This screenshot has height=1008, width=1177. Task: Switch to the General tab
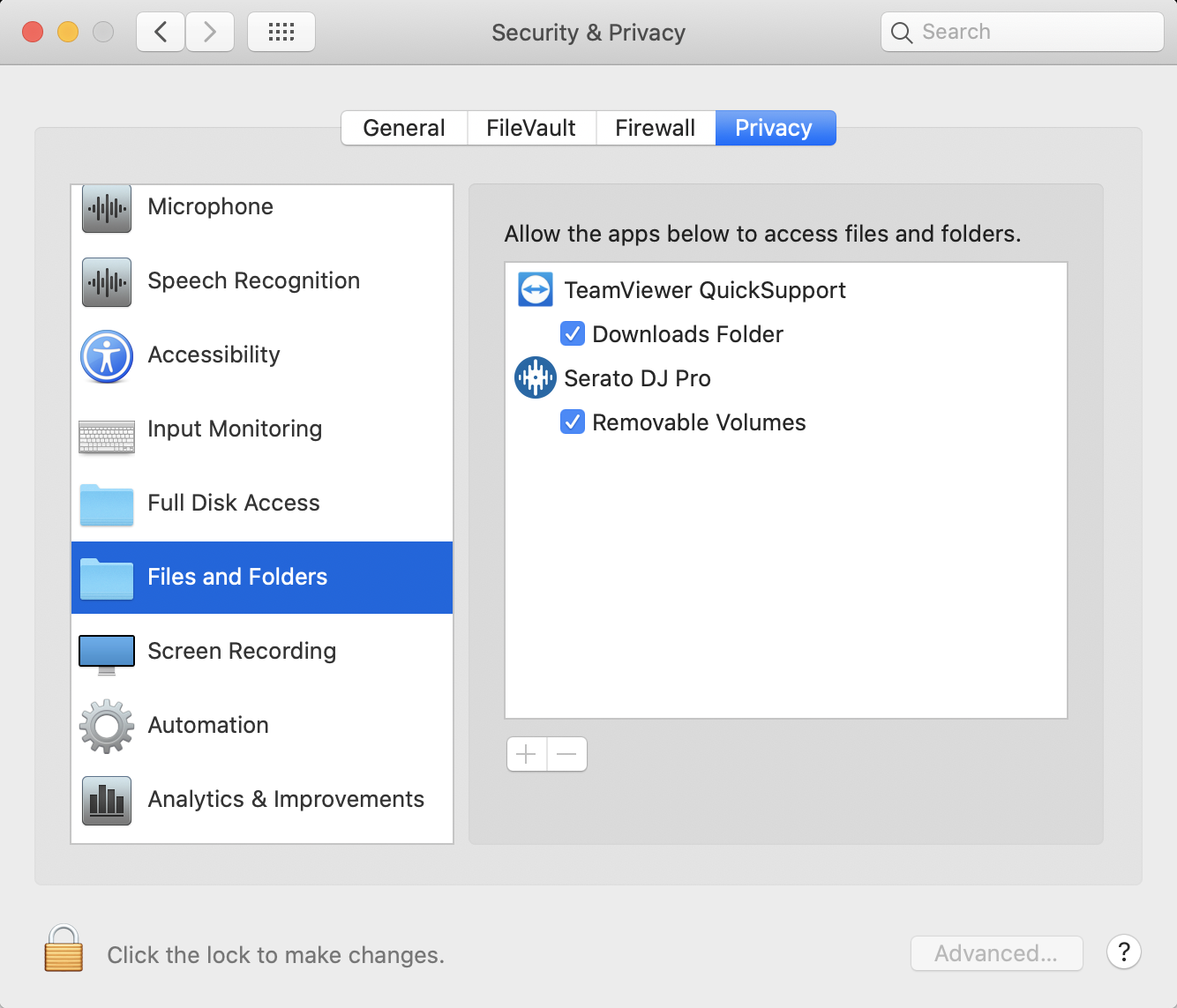pos(404,128)
